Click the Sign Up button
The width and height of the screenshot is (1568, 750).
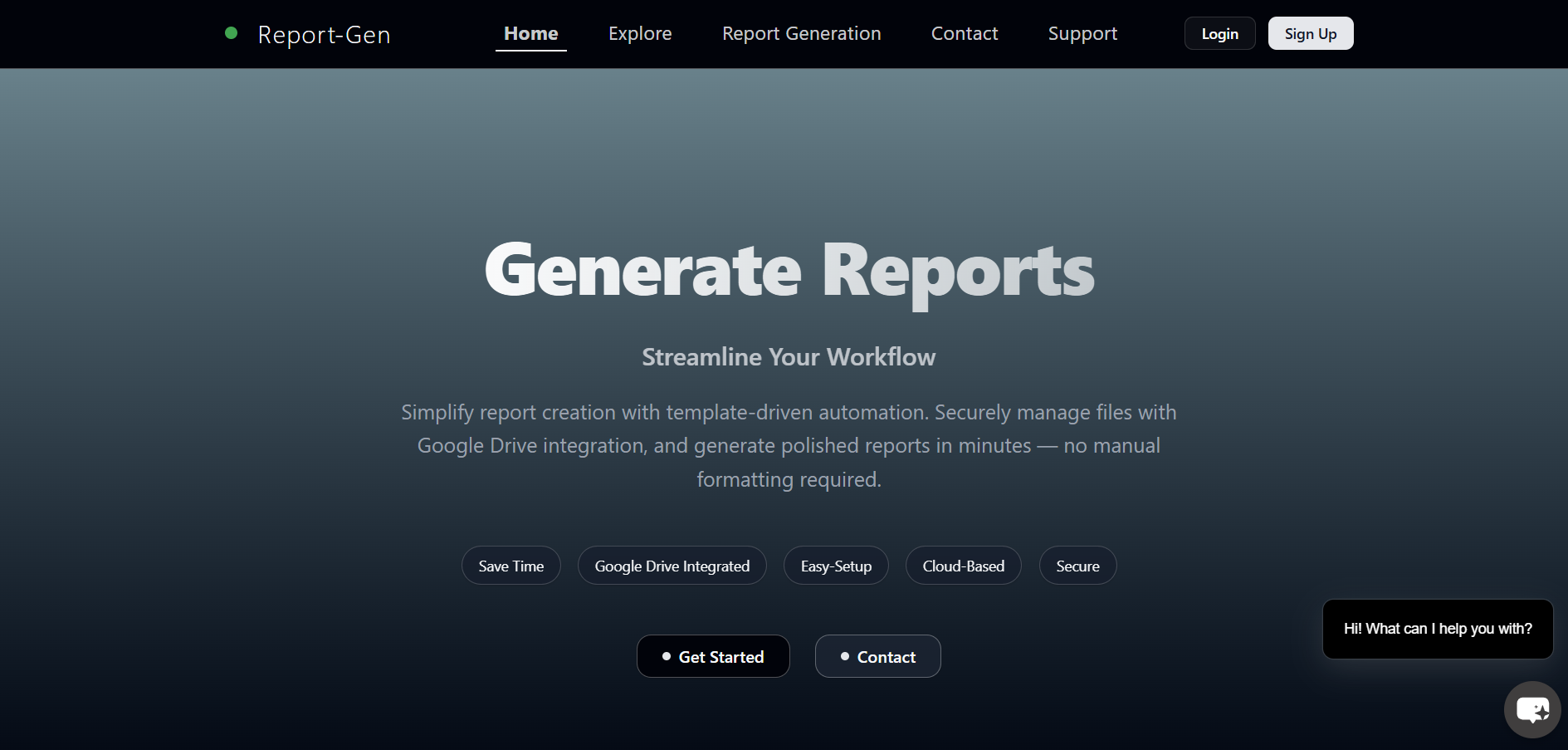tap(1310, 34)
